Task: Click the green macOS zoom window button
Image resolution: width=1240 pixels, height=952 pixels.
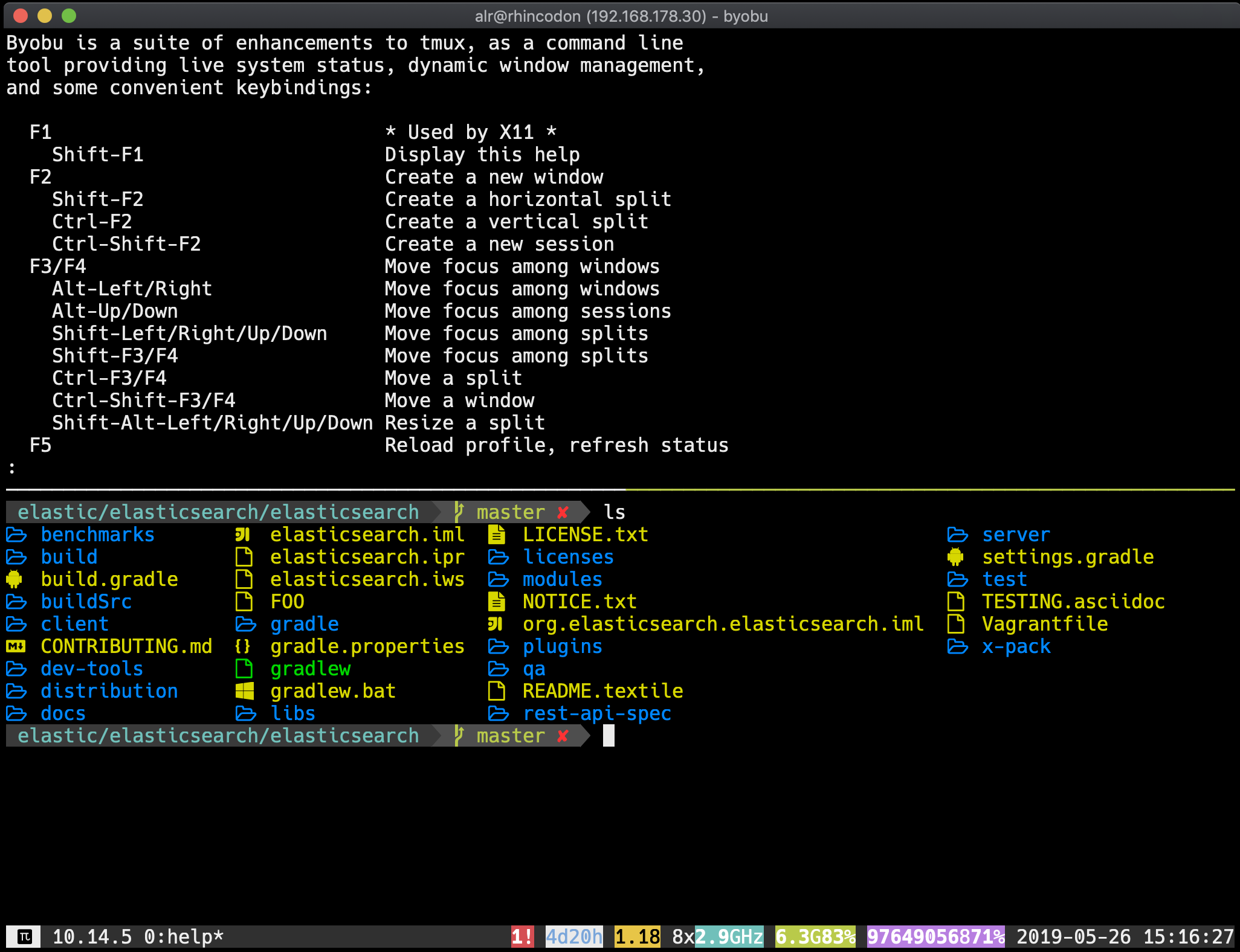Action: point(69,16)
